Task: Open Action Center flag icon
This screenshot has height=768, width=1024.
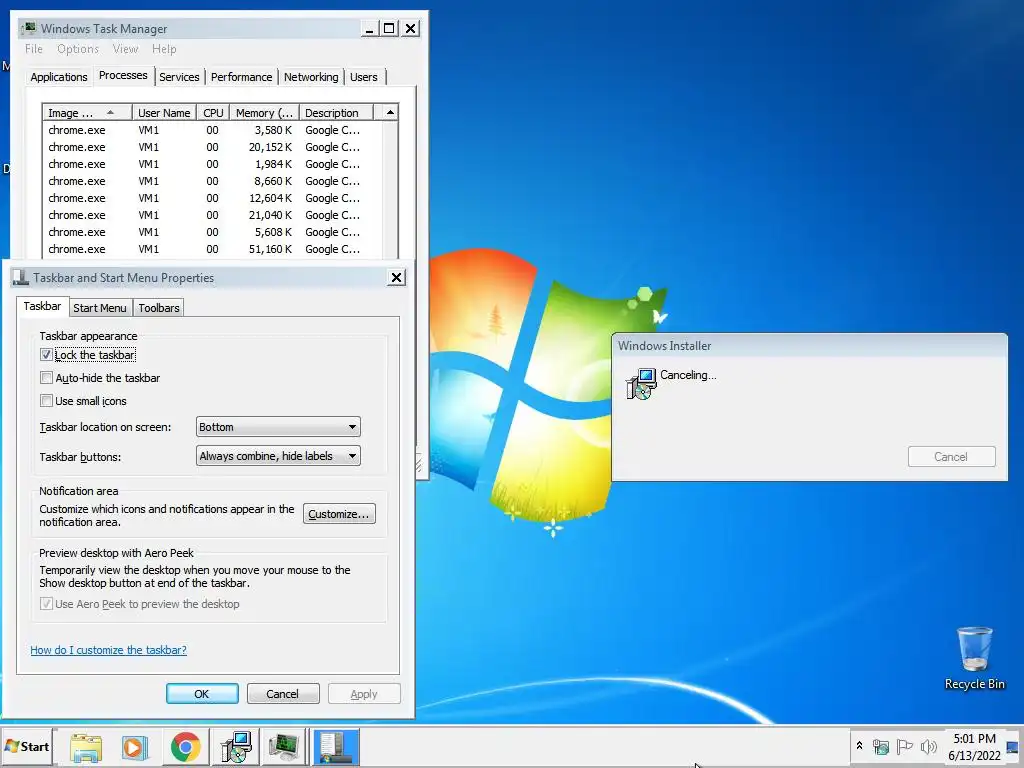Action: tap(904, 746)
